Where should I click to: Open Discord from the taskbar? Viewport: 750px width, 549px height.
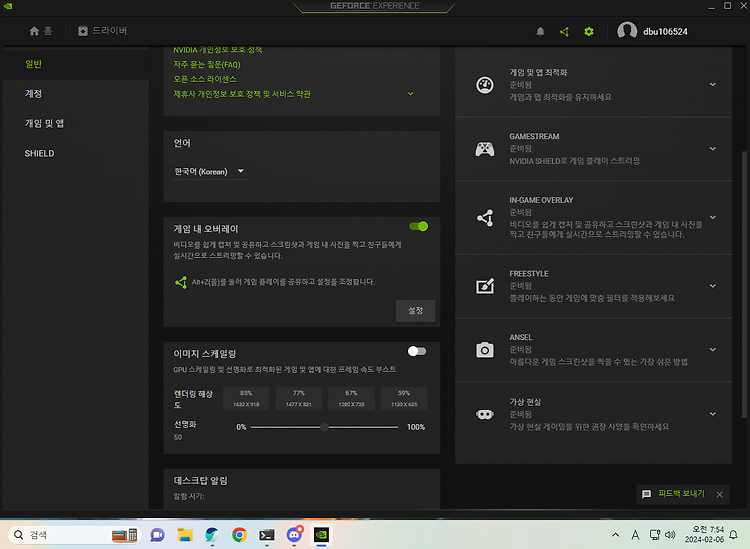[x=294, y=535]
